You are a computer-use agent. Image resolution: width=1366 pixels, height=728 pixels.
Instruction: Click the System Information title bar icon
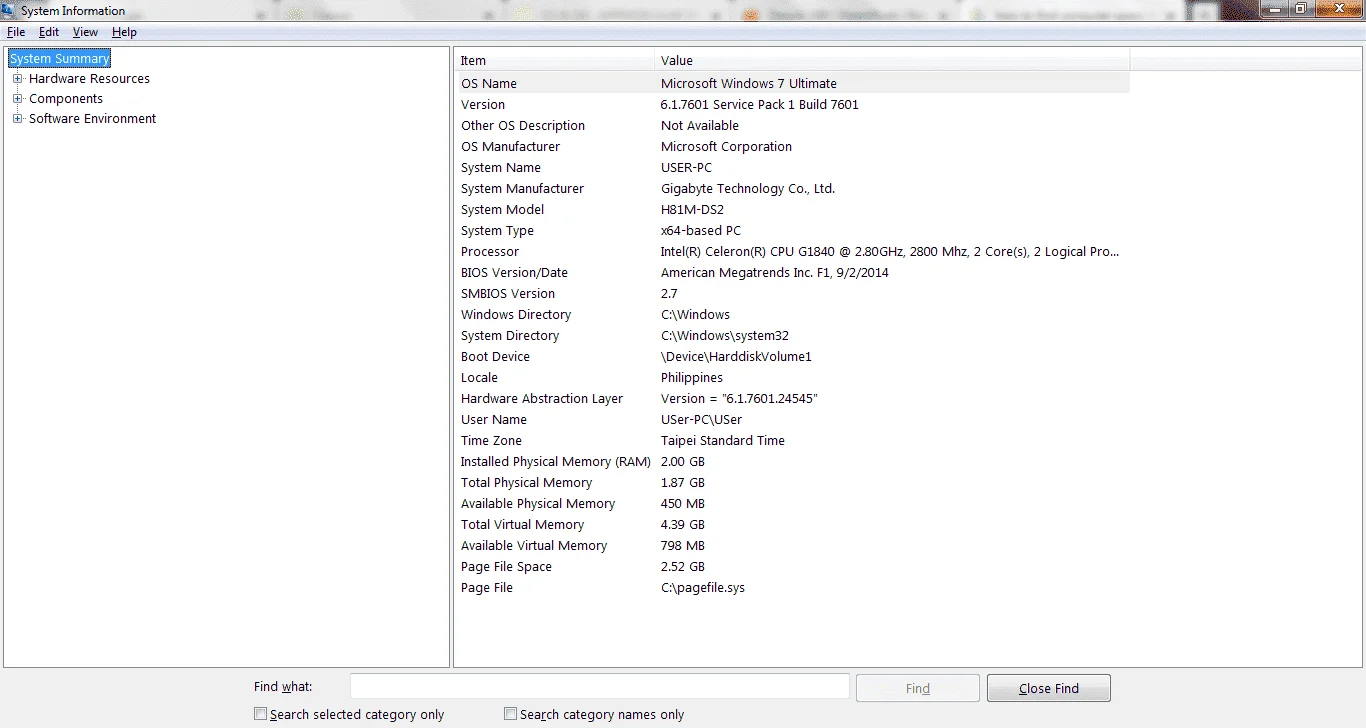coord(9,11)
